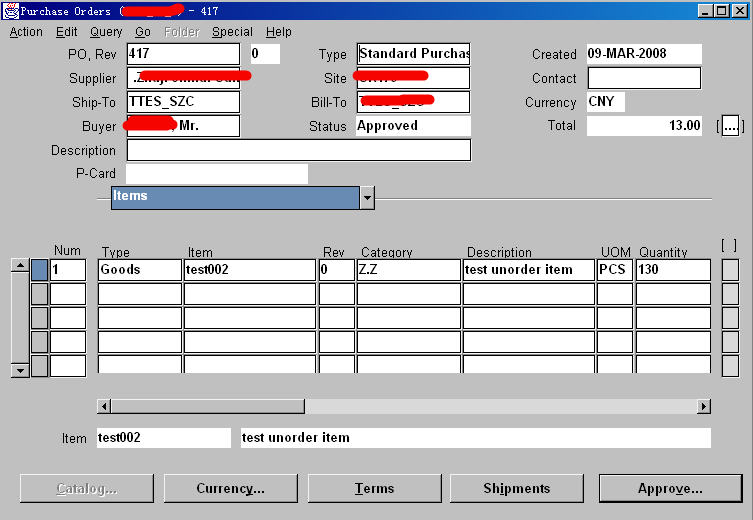Click the line Category cell Z.Z

click(409, 270)
